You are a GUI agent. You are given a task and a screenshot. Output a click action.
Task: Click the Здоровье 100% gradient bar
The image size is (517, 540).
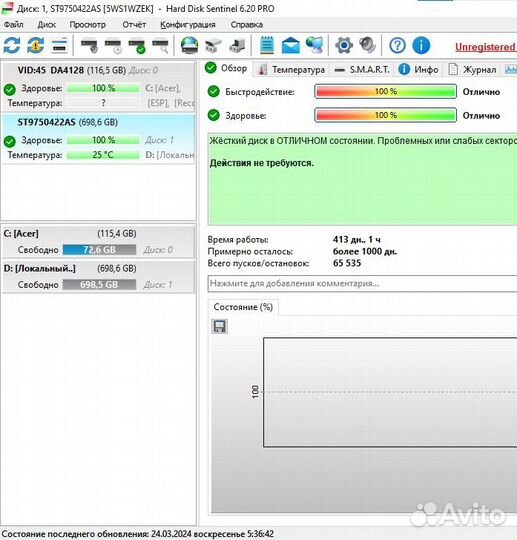pyautogui.click(x=386, y=115)
